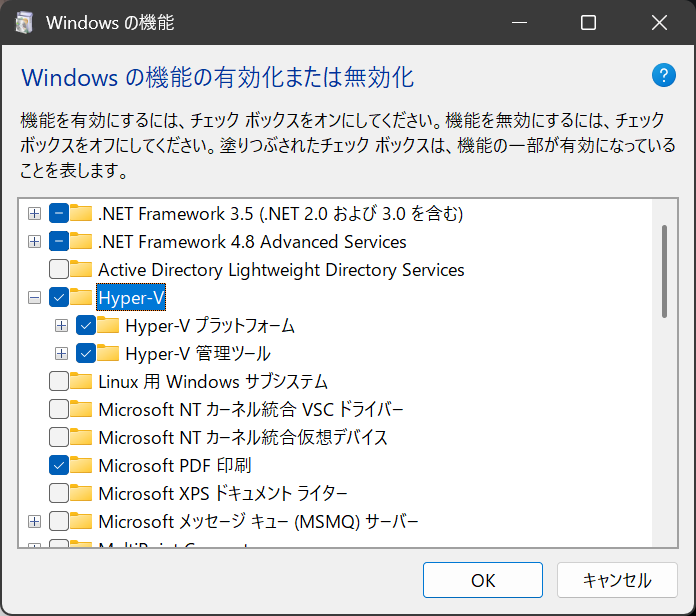This screenshot has width=696, height=616.
Task: Click folder icon beside Hyper-V 管理ツール
Action: click(110, 353)
